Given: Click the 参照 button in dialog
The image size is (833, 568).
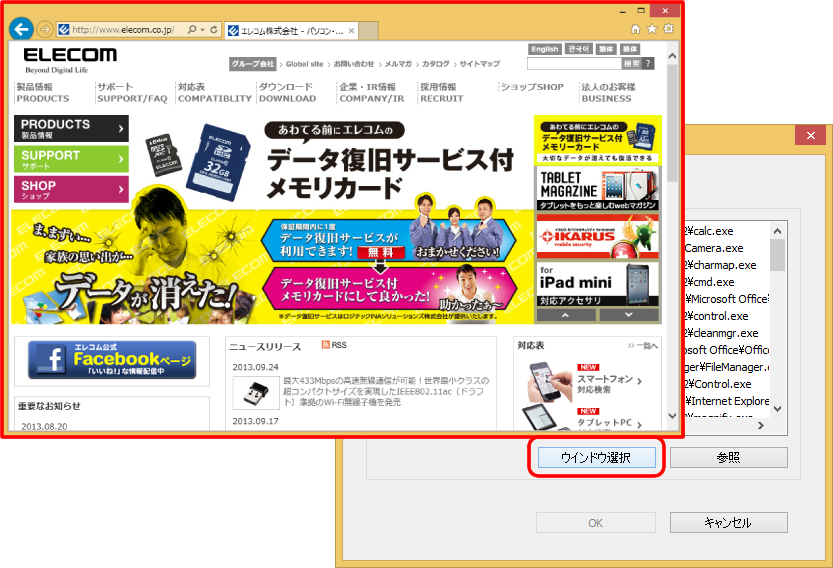Looking at the screenshot, I should coord(728,457).
